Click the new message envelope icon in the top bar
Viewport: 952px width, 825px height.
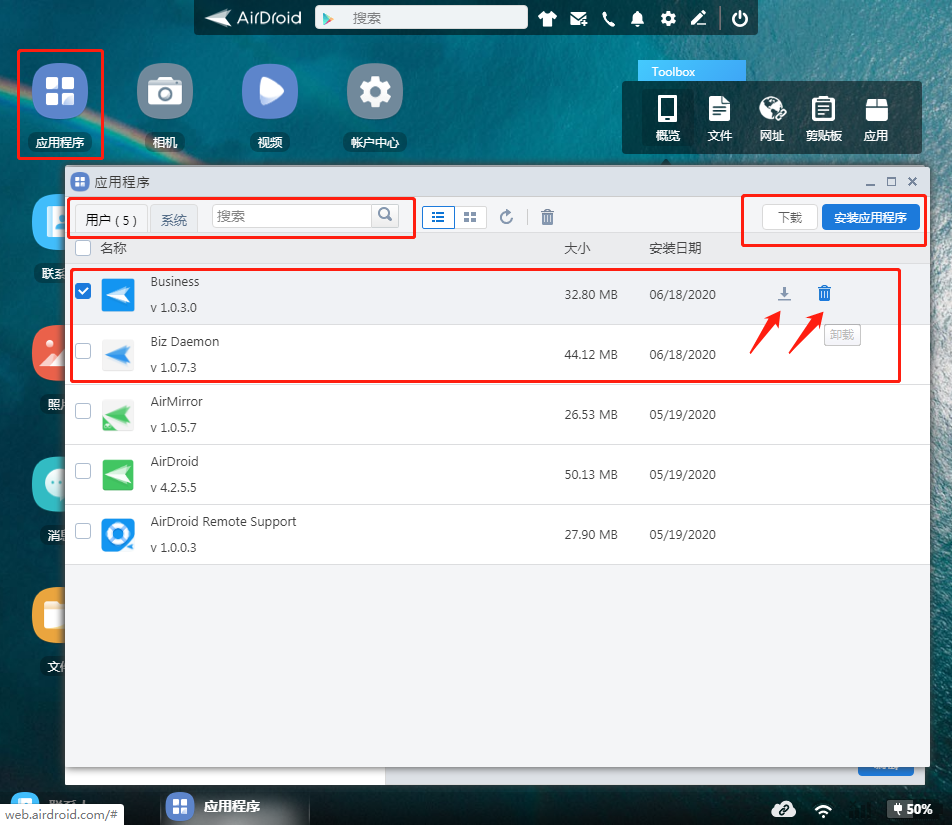[578, 19]
